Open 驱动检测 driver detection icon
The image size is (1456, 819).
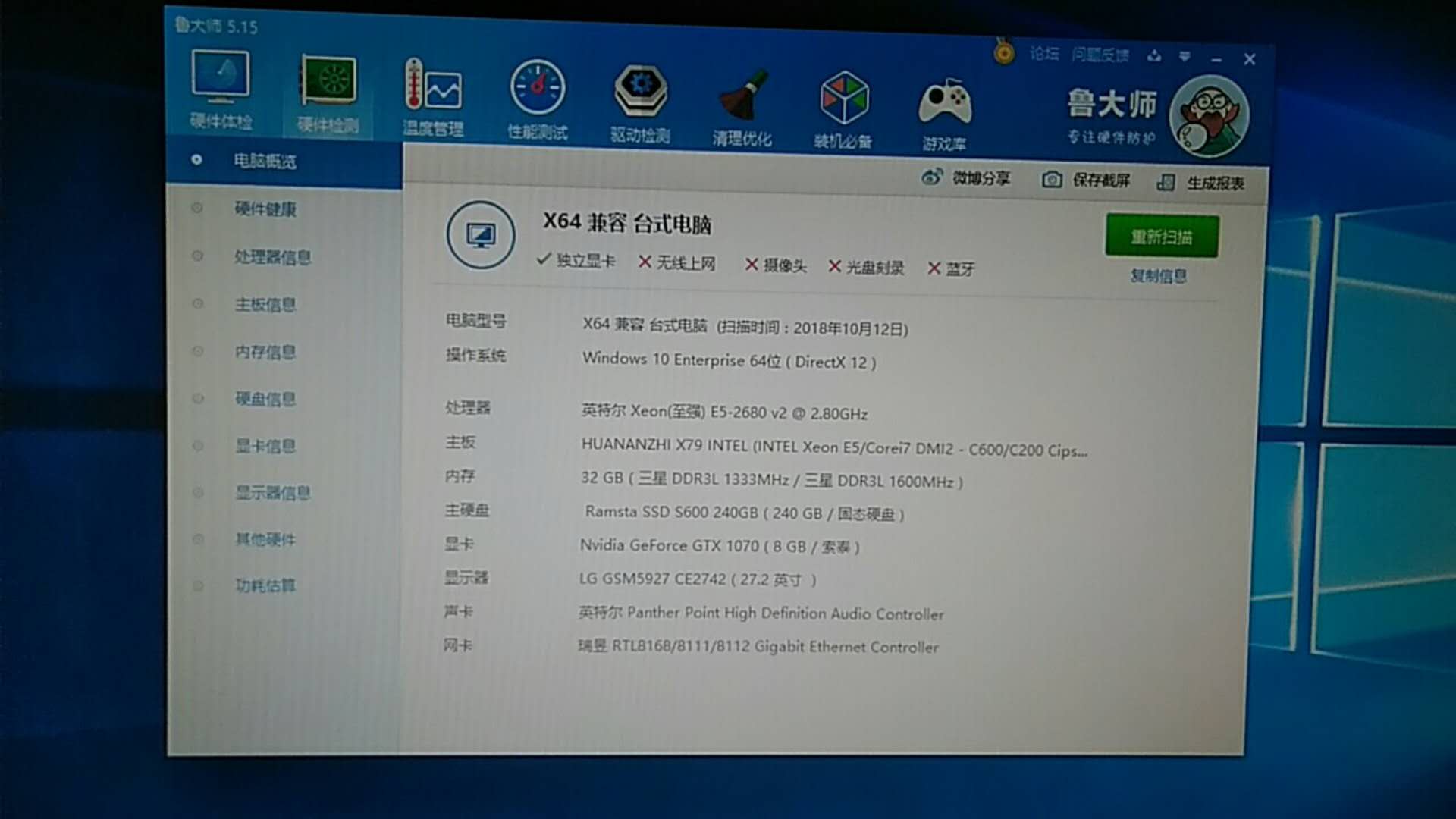641,104
